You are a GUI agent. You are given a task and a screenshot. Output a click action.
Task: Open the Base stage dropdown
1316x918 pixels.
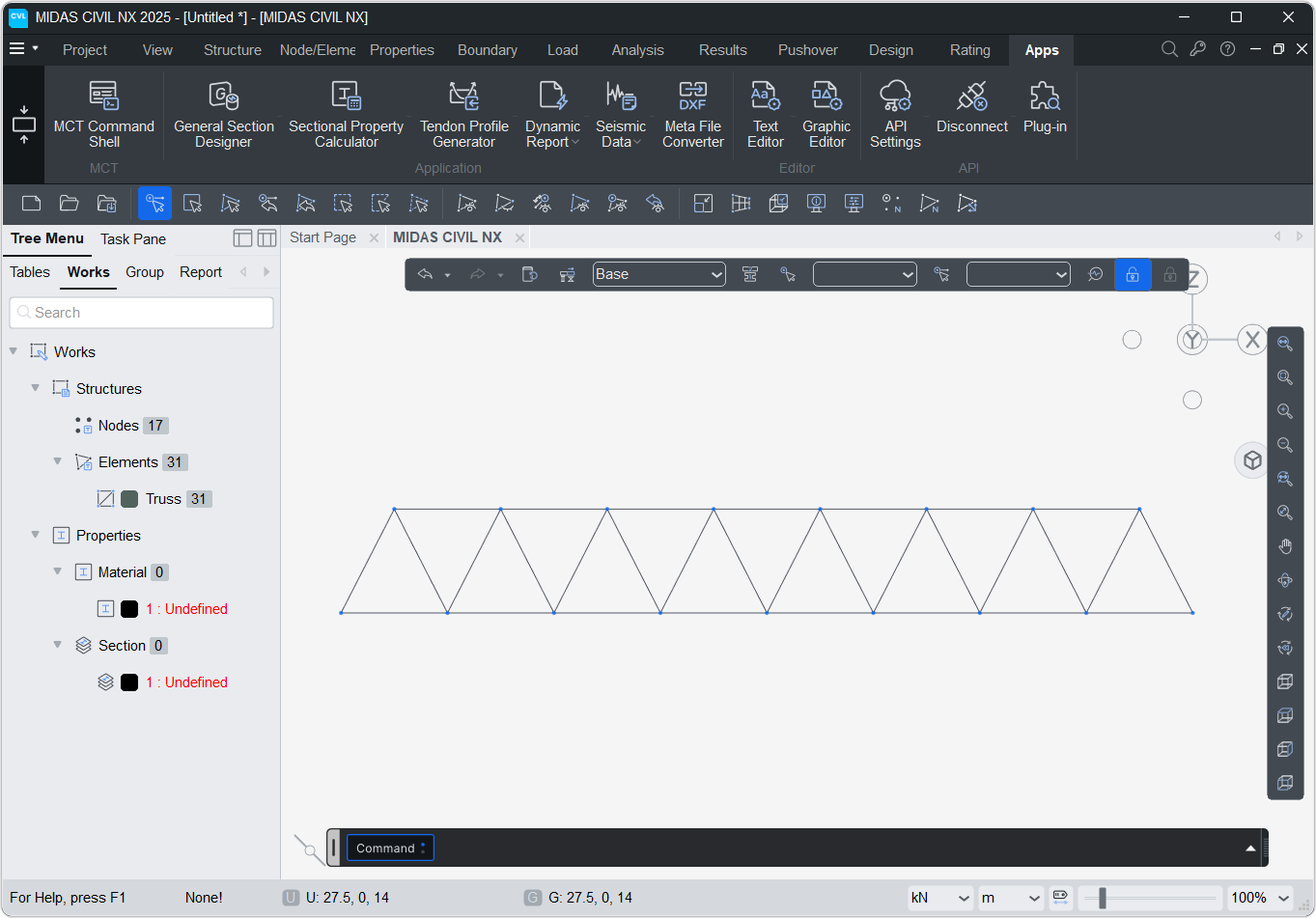point(659,274)
